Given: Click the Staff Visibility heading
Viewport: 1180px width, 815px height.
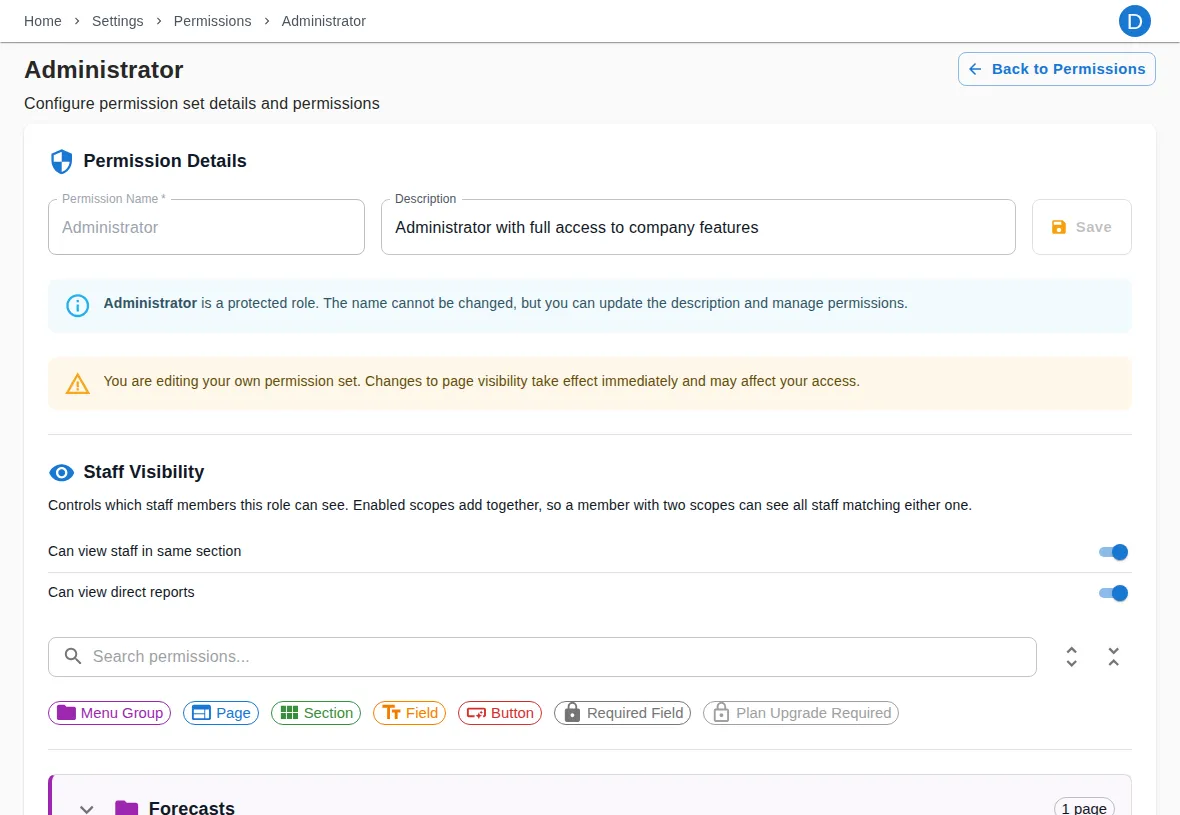Looking at the screenshot, I should pyautogui.click(x=144, y=472).
